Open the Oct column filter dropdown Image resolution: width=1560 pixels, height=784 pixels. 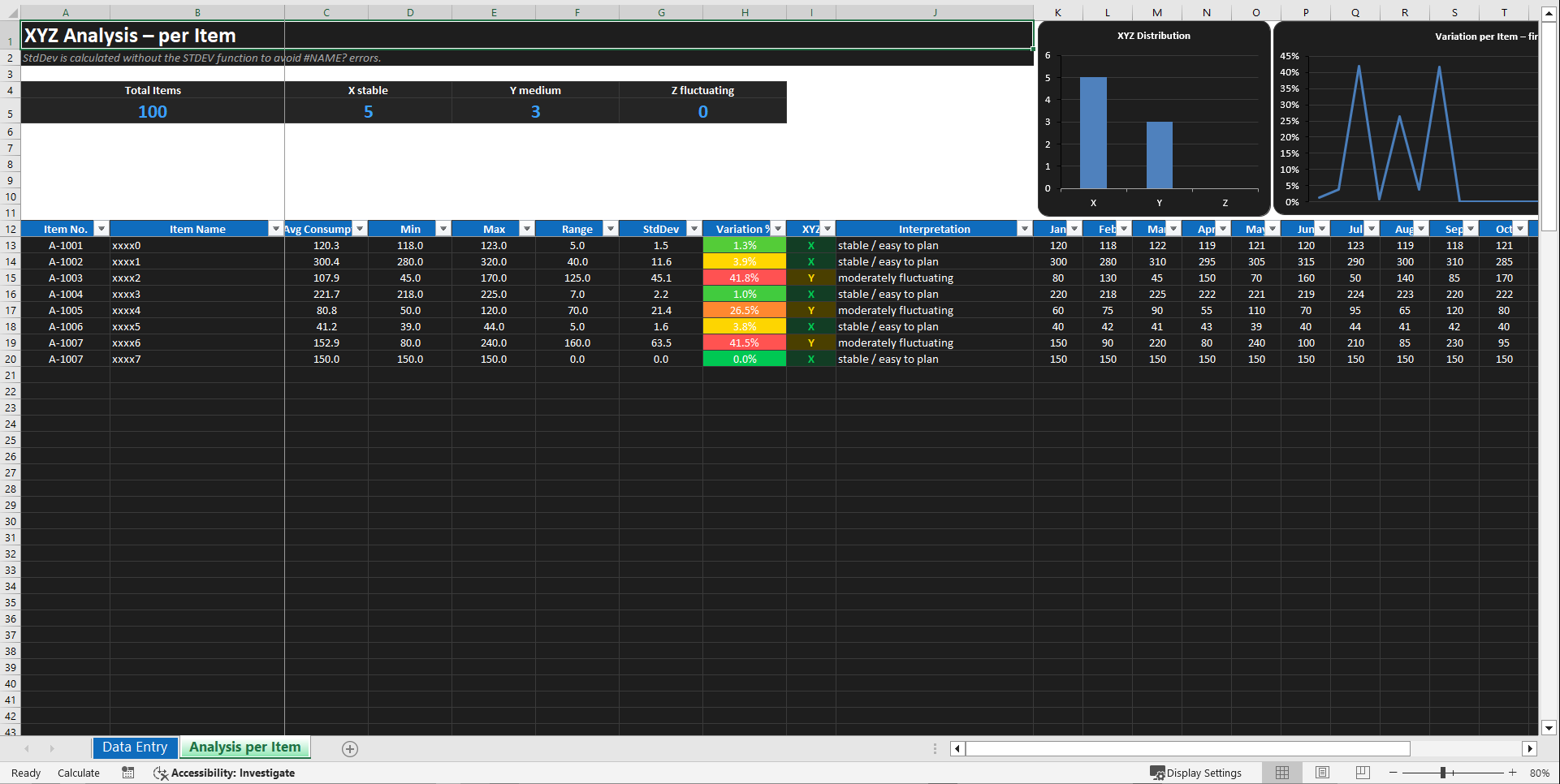coord(1520,229)
